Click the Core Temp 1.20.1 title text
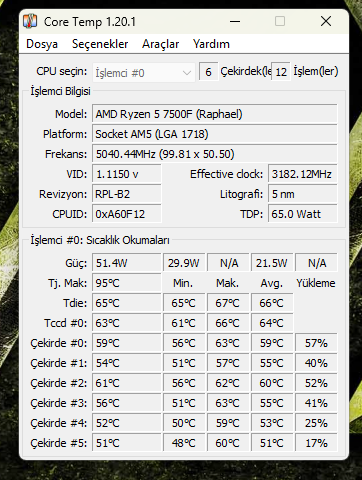Viewport: 362px width, 480px height. pos(90,22)
